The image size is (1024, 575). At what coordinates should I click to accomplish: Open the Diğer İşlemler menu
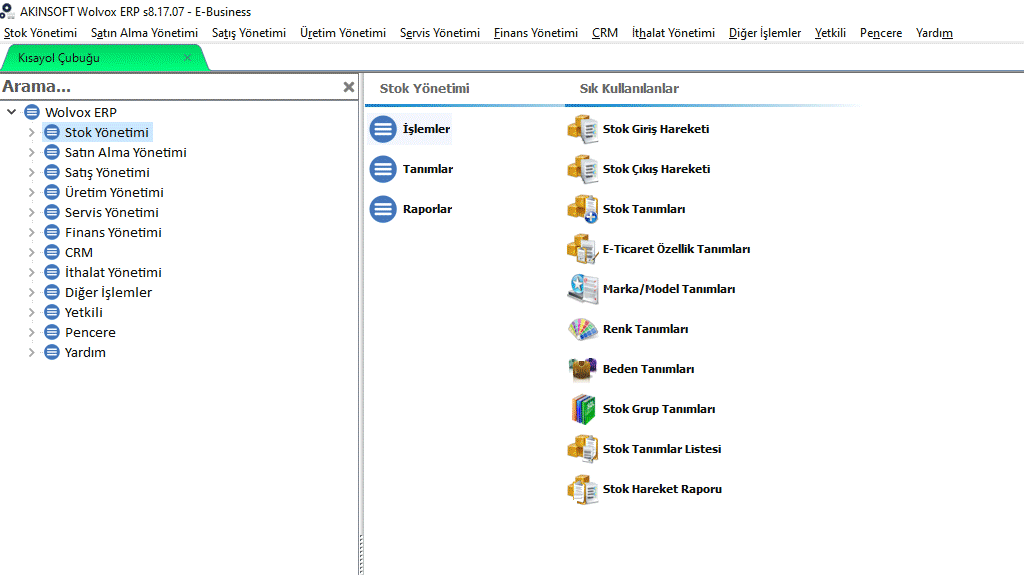pyautogui.click(x=765, y=33)
